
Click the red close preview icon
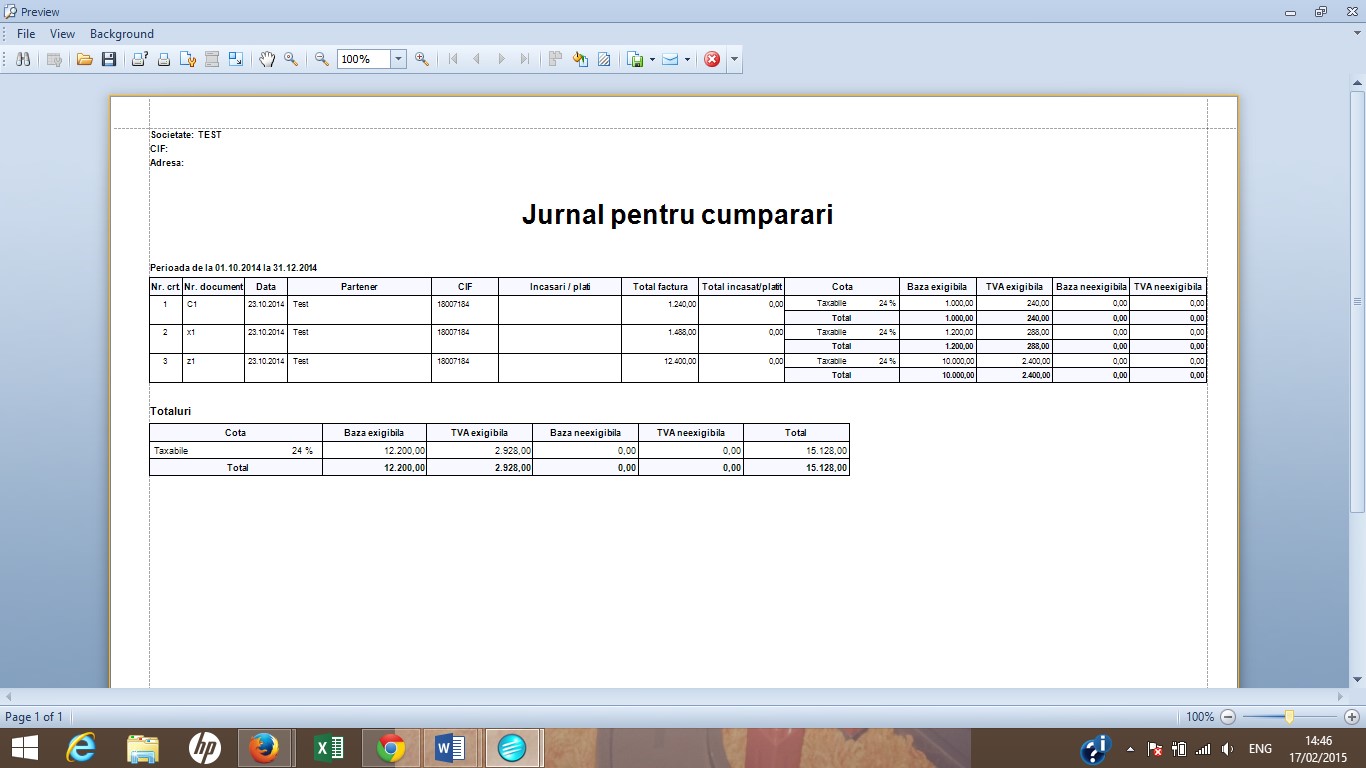[712, 59]
